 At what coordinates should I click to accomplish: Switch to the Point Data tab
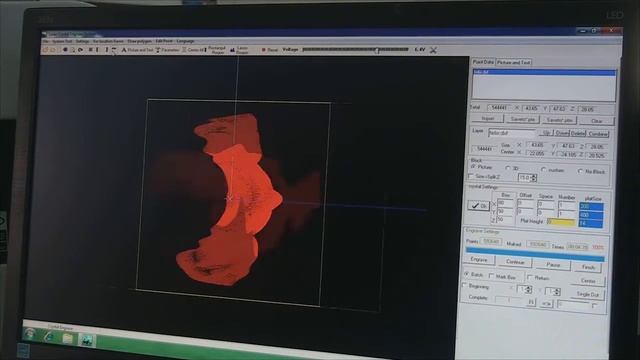483,62
